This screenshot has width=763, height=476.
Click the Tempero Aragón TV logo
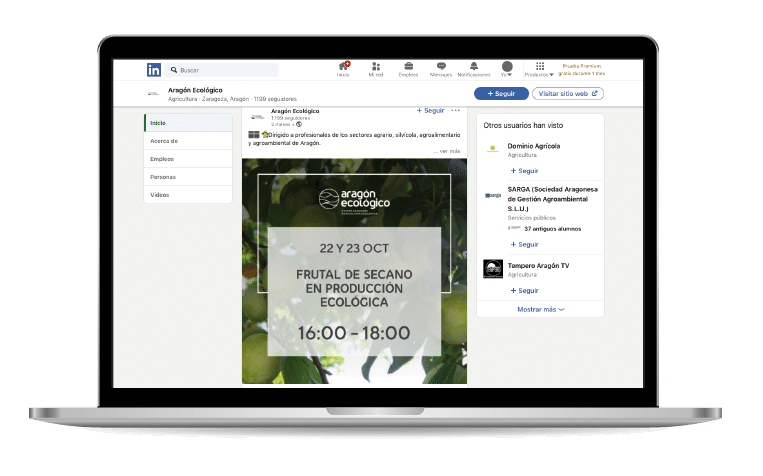click(x=492, y=268)
